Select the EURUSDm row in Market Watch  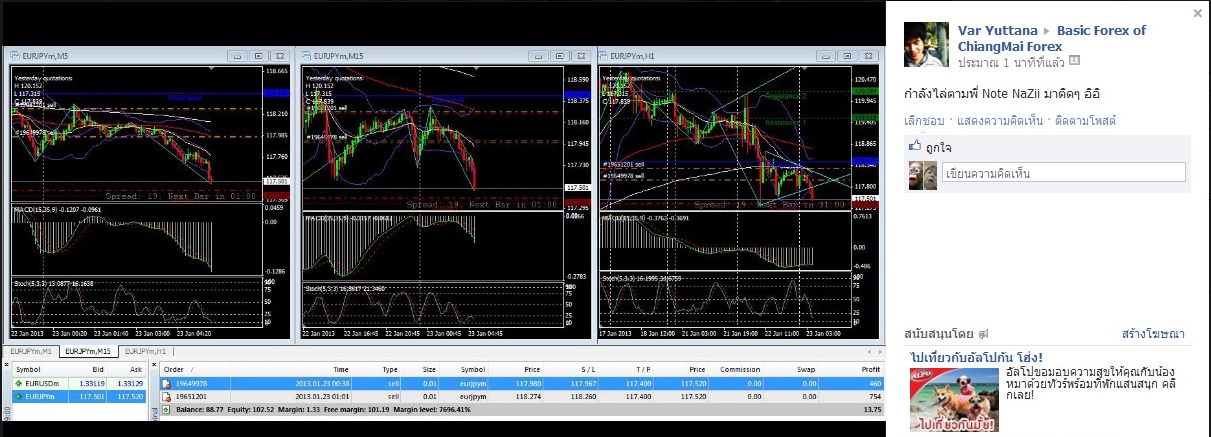point(78,383)
